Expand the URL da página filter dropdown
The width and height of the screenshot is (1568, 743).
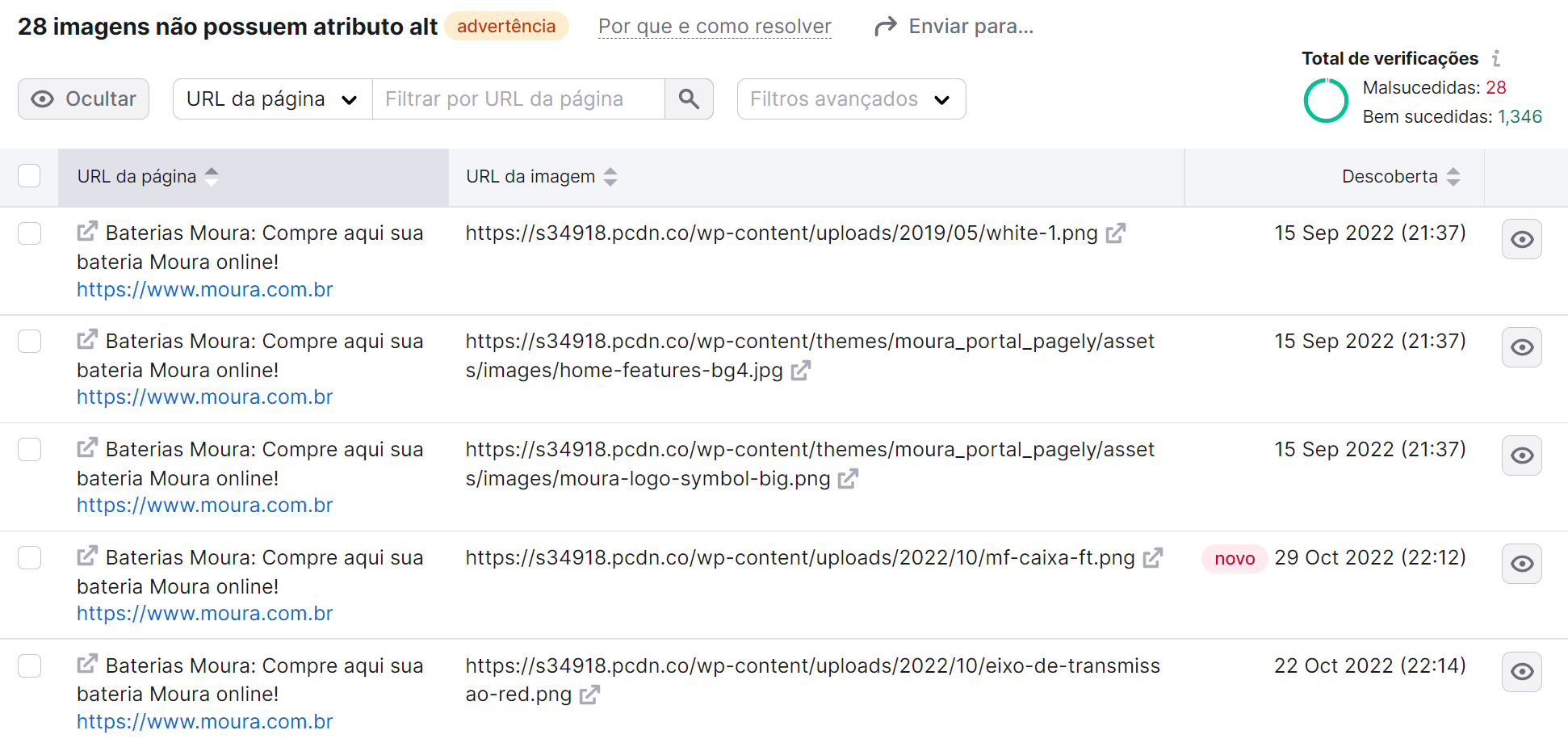(272, 99)
